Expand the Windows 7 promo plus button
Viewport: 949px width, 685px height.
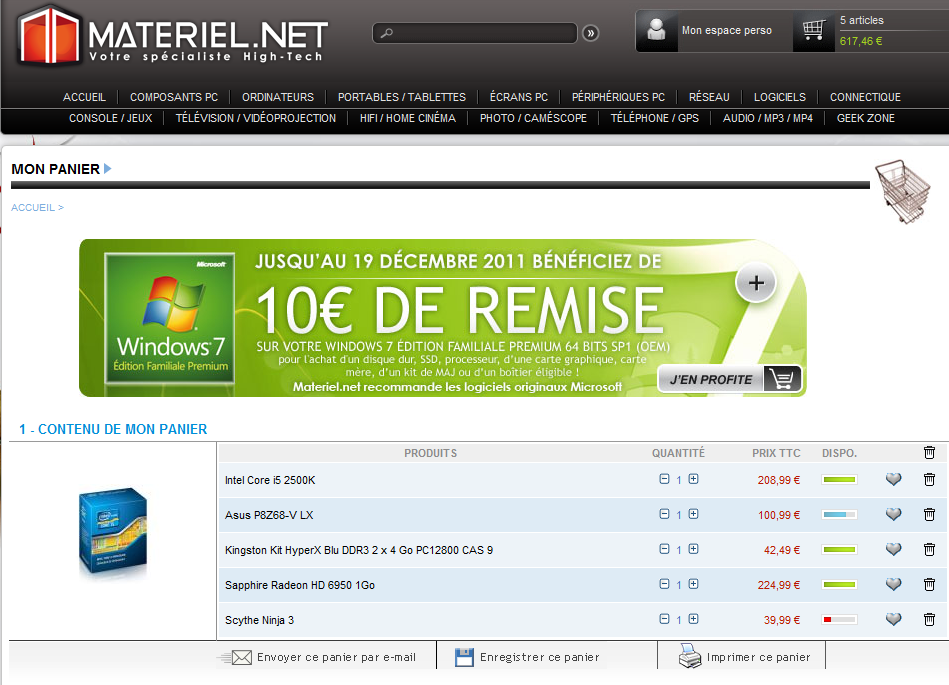point(756,284)
